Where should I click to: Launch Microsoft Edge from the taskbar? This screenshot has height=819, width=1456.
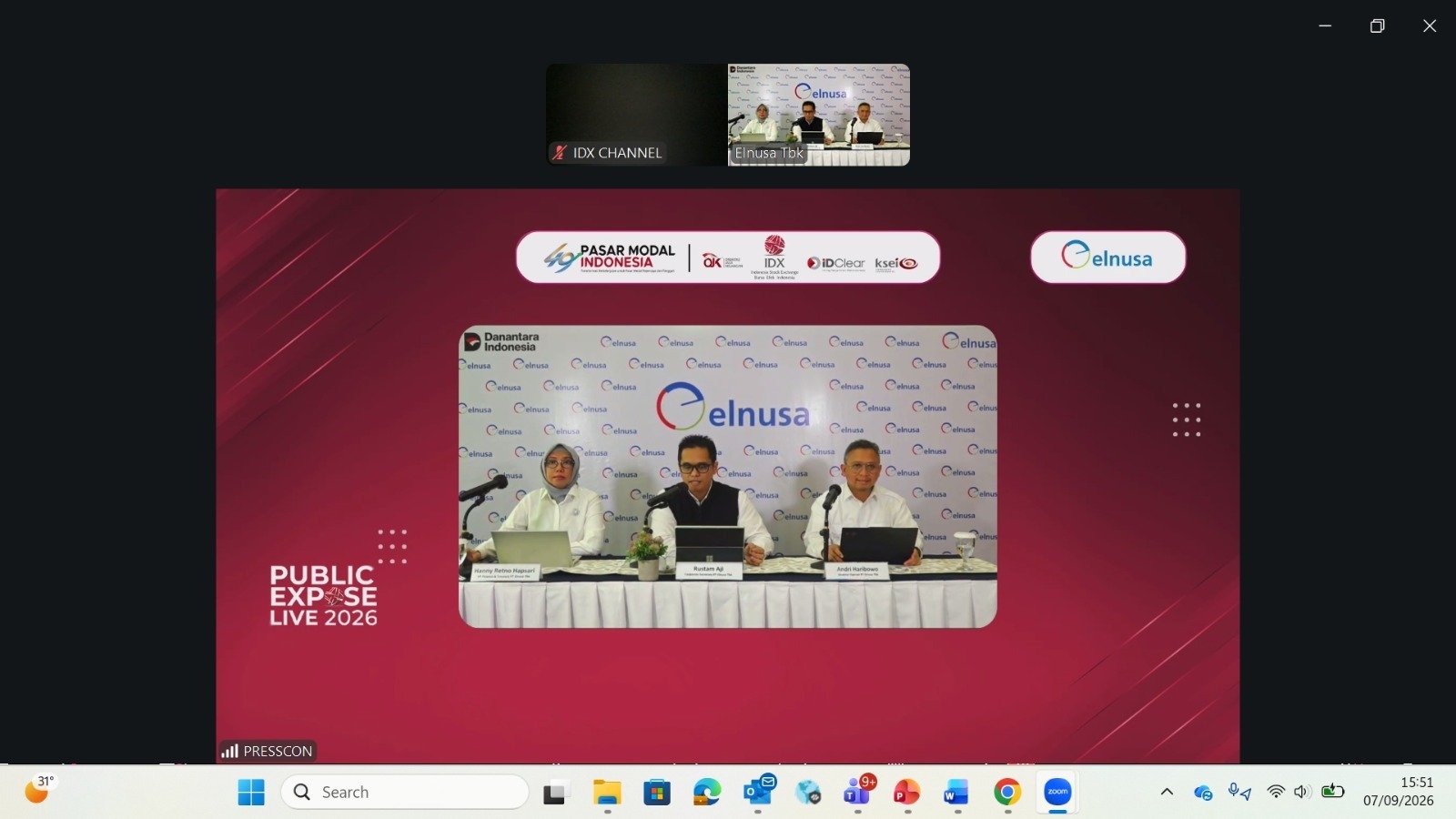pyautogui.click(x=707, y=792)
